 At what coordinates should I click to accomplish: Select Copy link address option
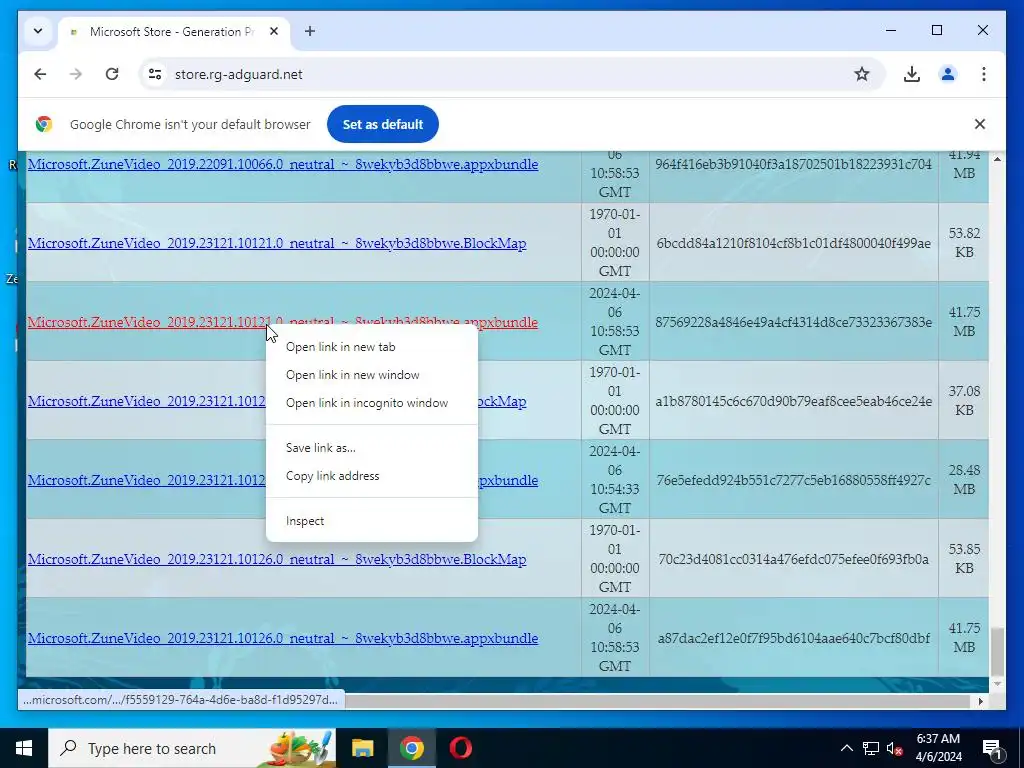tap(372, 476)
